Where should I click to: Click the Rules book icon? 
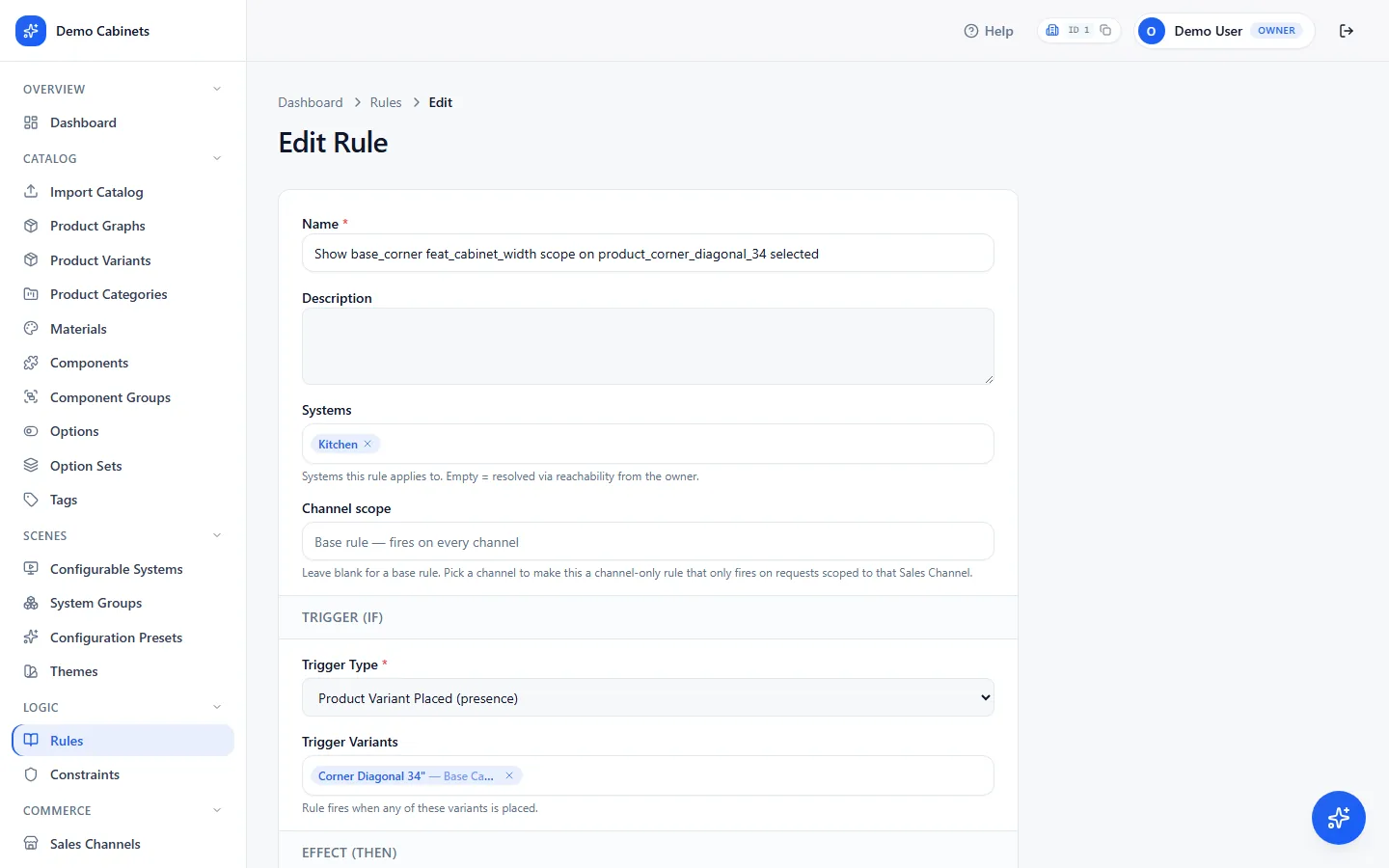coord(31,741)
